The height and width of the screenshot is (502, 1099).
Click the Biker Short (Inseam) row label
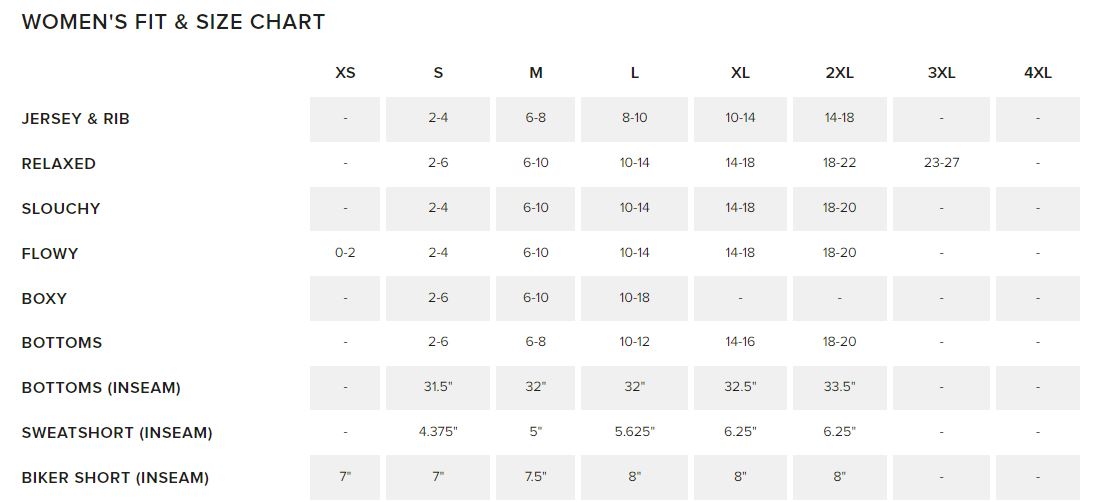(x=115, y=477)
